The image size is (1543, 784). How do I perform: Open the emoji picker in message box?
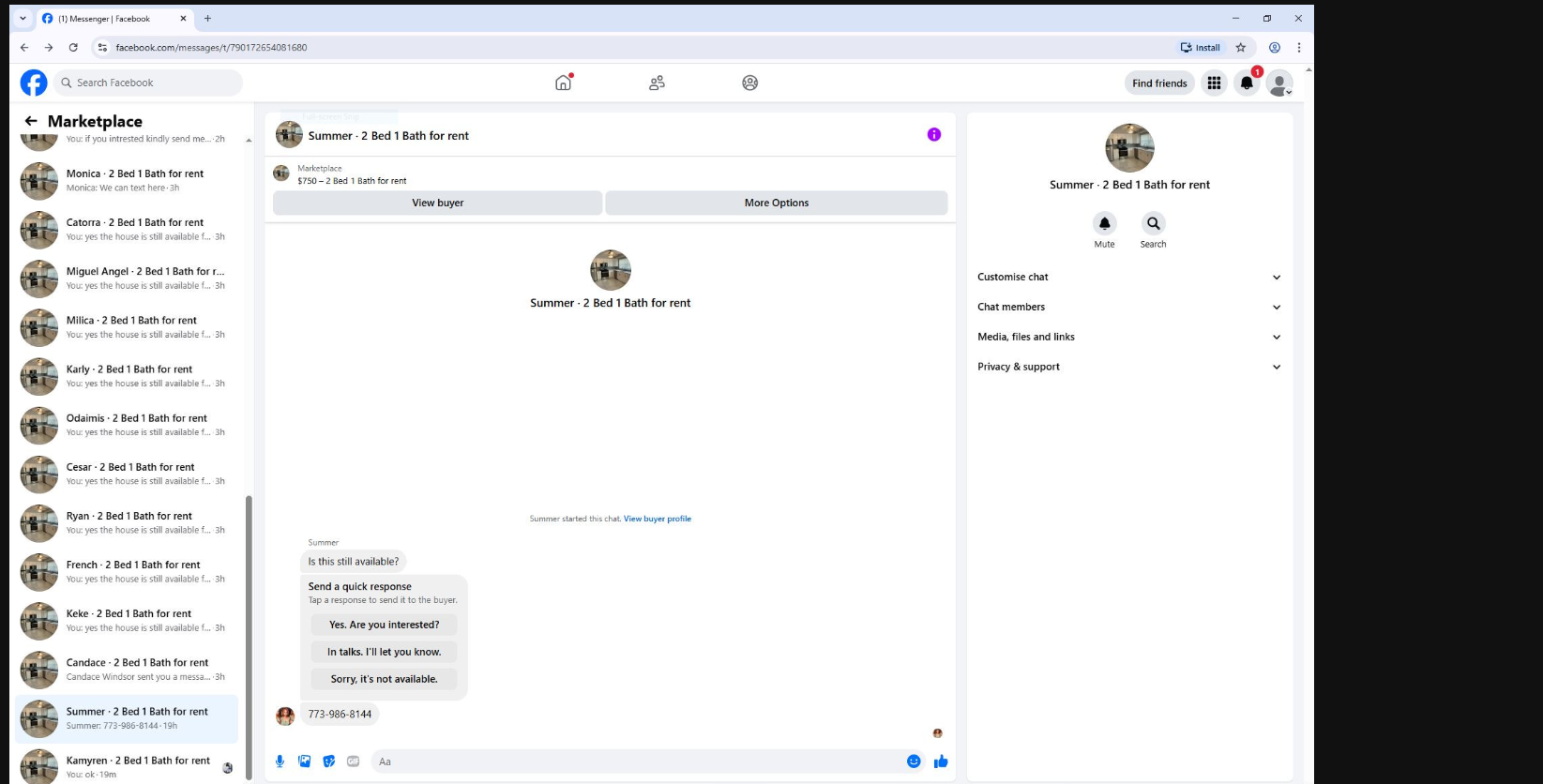coord(914,761)
